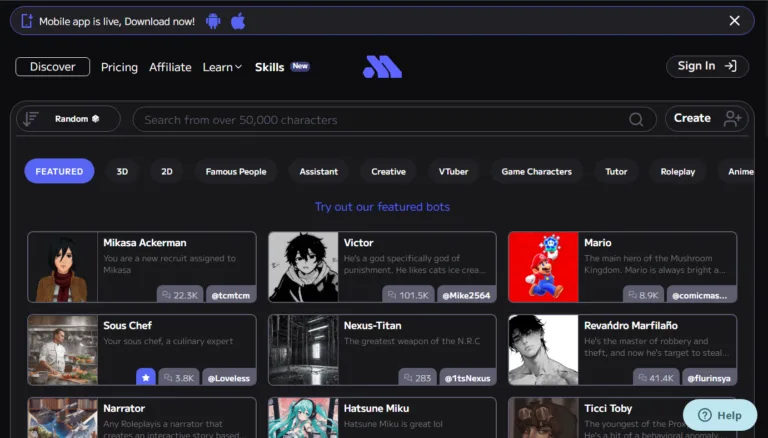
Task: Click the site logo in header
Action: tap(383, 67)
